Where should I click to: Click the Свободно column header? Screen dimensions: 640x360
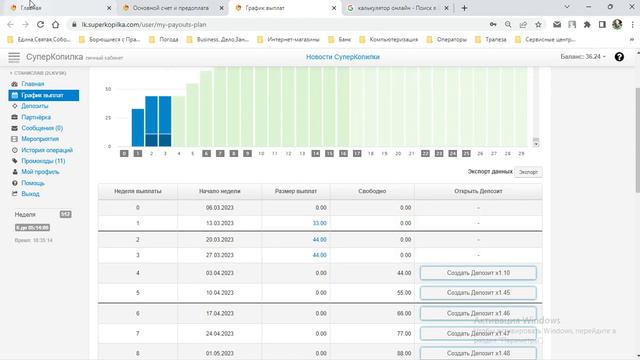372,191
